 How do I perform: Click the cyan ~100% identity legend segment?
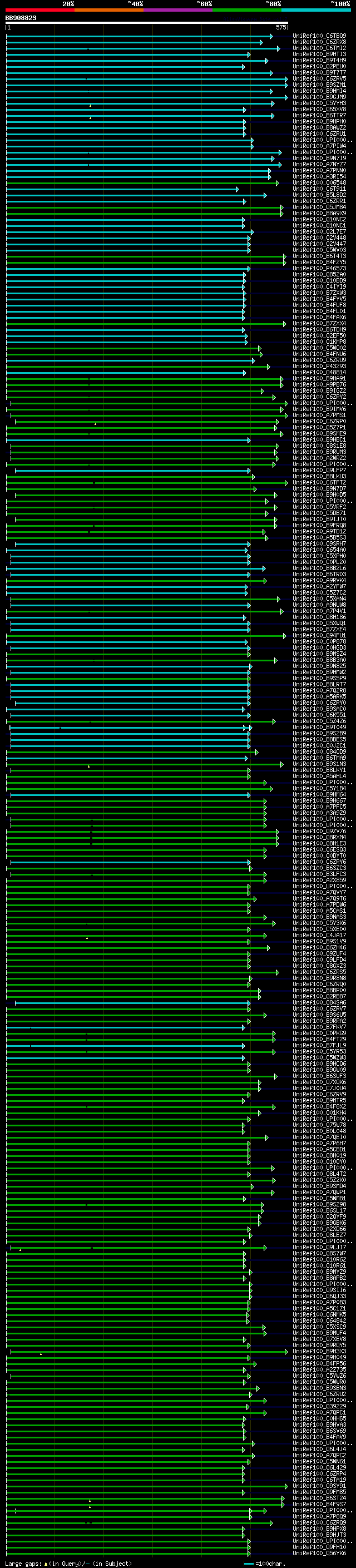(317, 10)
